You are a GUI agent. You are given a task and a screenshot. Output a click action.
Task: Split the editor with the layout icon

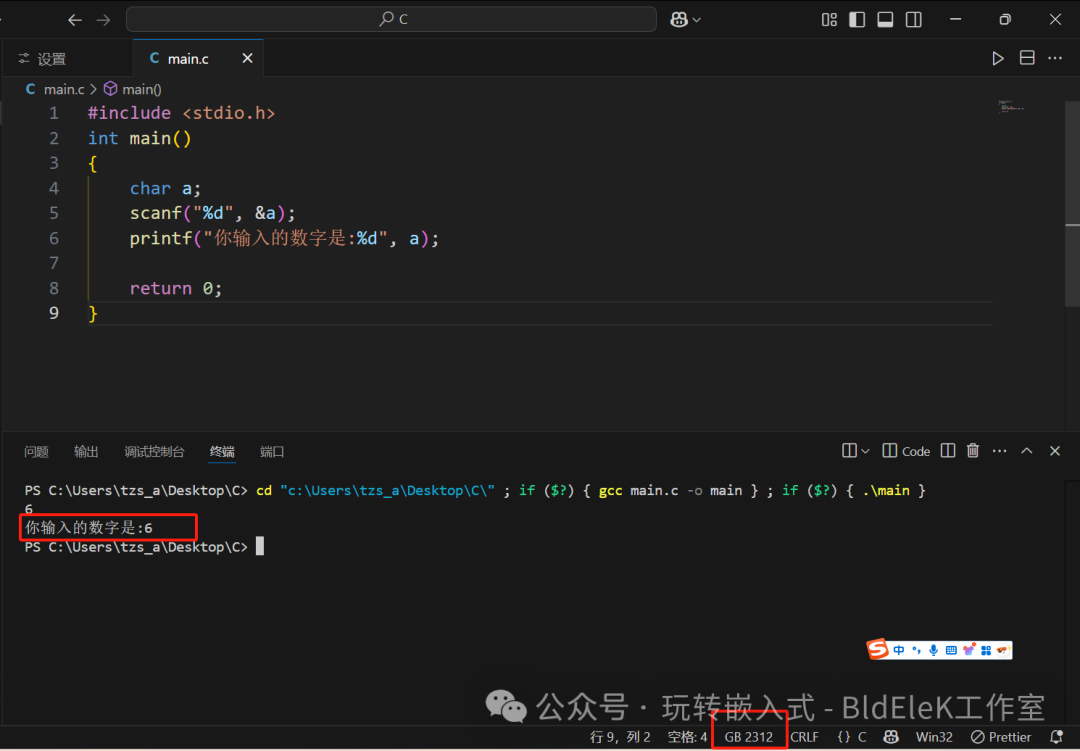point(1027,58)
